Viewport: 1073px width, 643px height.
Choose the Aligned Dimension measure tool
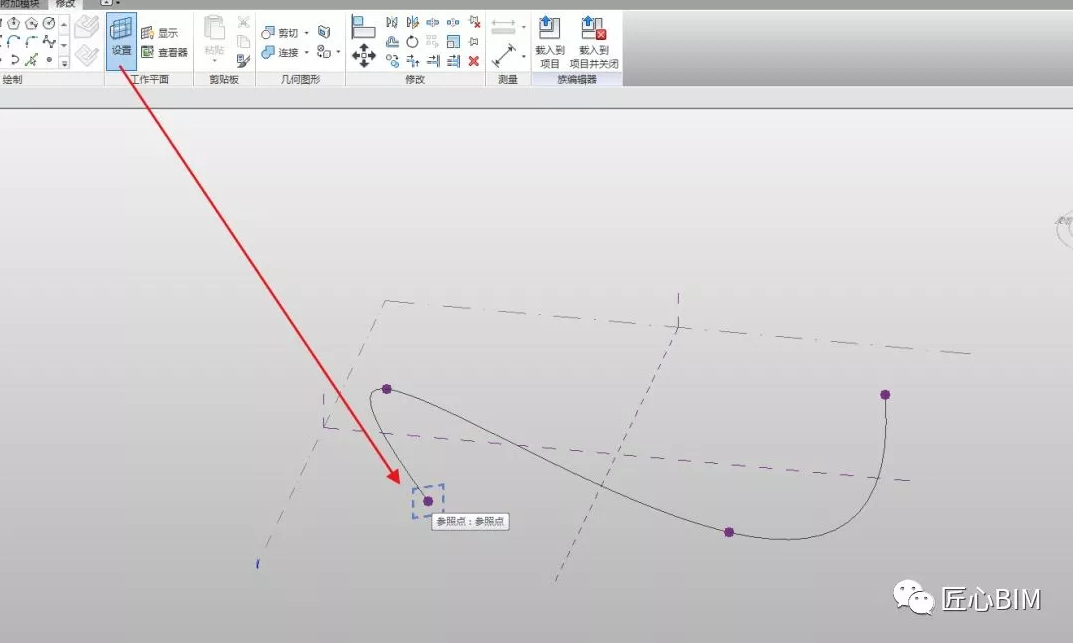(x=505, y=56)
